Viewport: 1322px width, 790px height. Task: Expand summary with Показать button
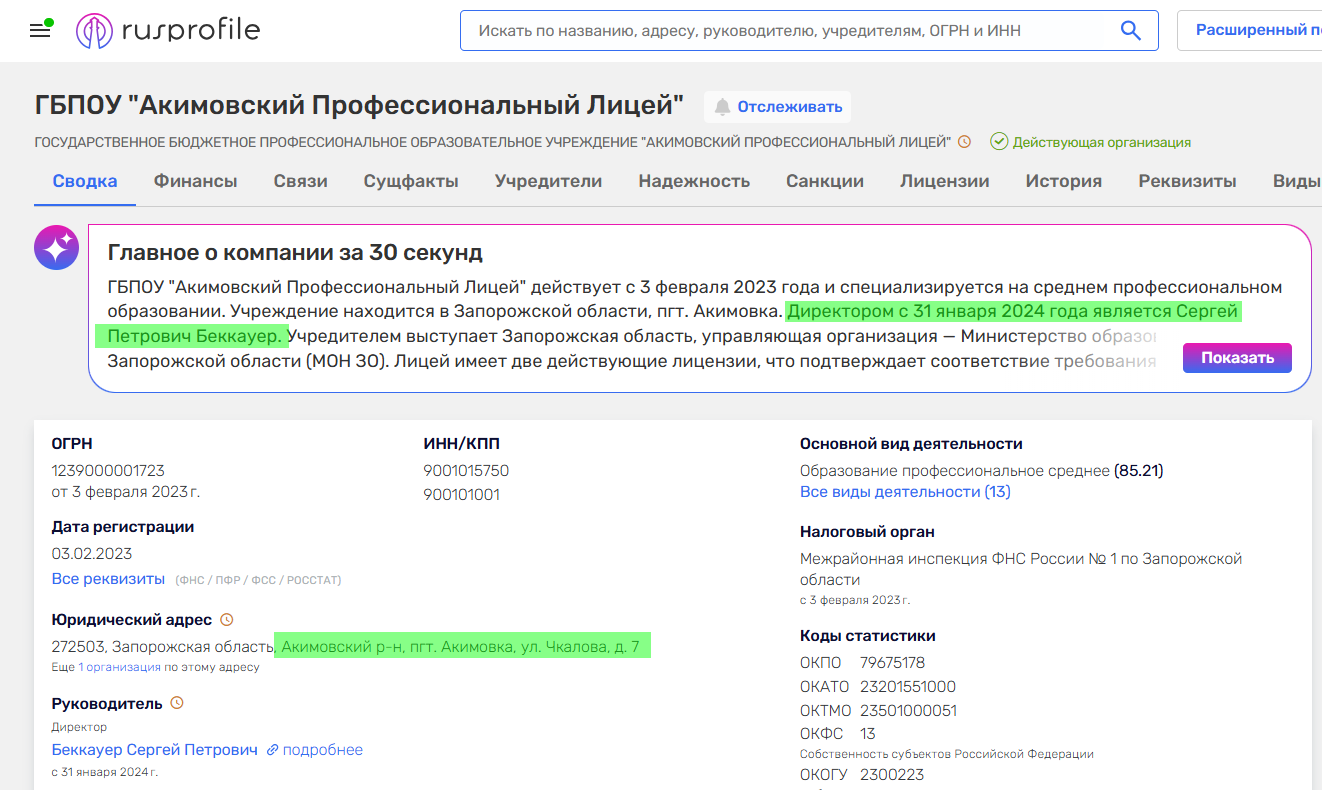pos(1236,358)
